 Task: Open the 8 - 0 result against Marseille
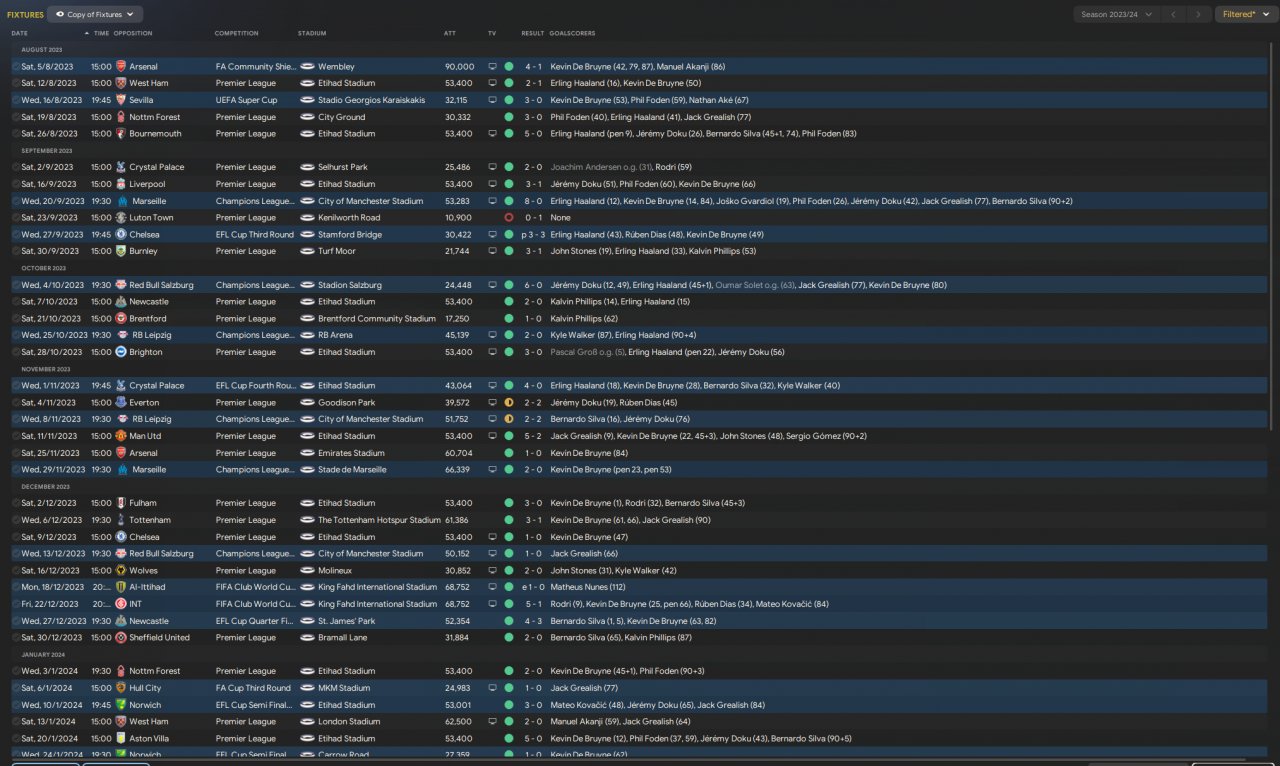tap(533, 201)
